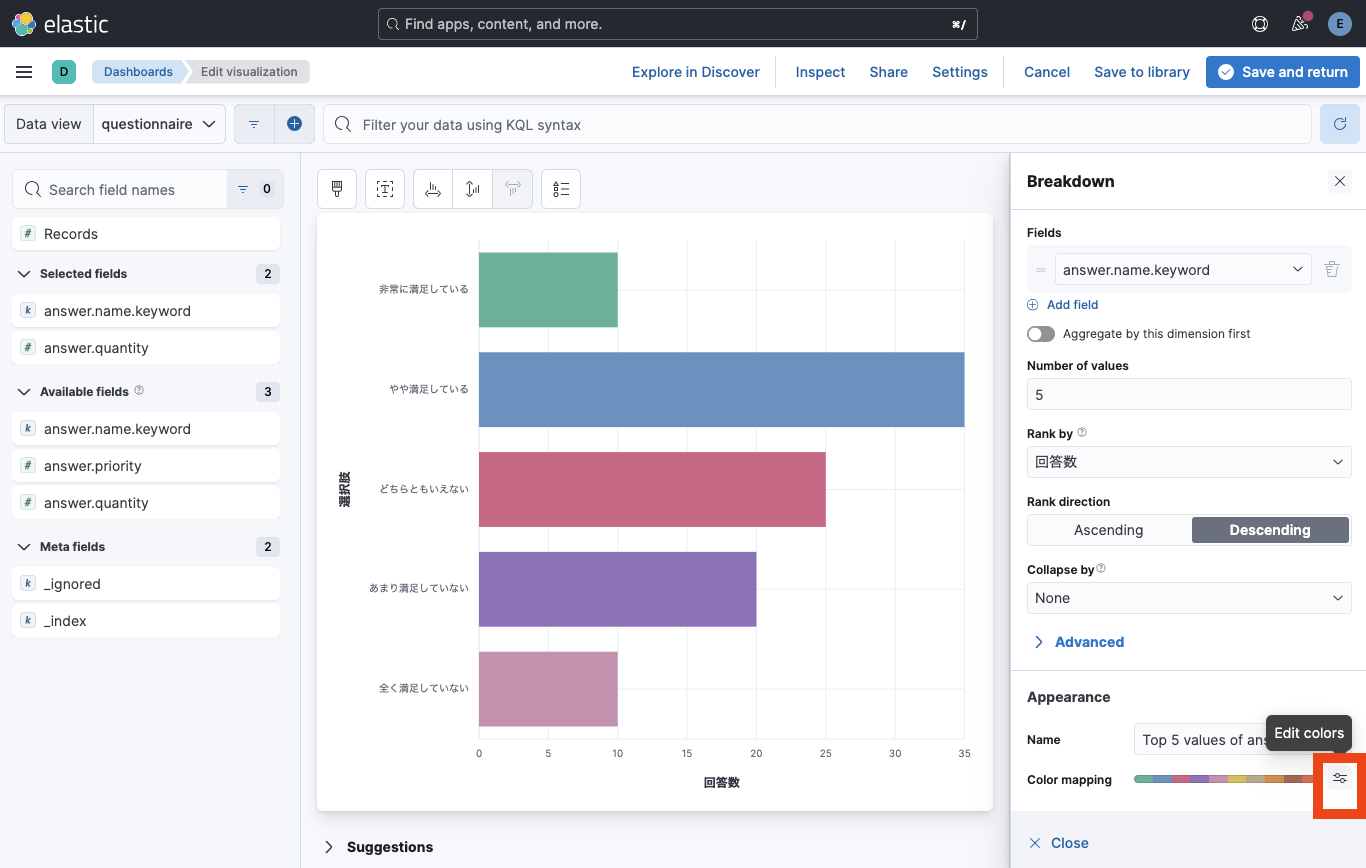Open the Rank by dropdown
Screen dimensions: 1366x868
pos(1189,462)
